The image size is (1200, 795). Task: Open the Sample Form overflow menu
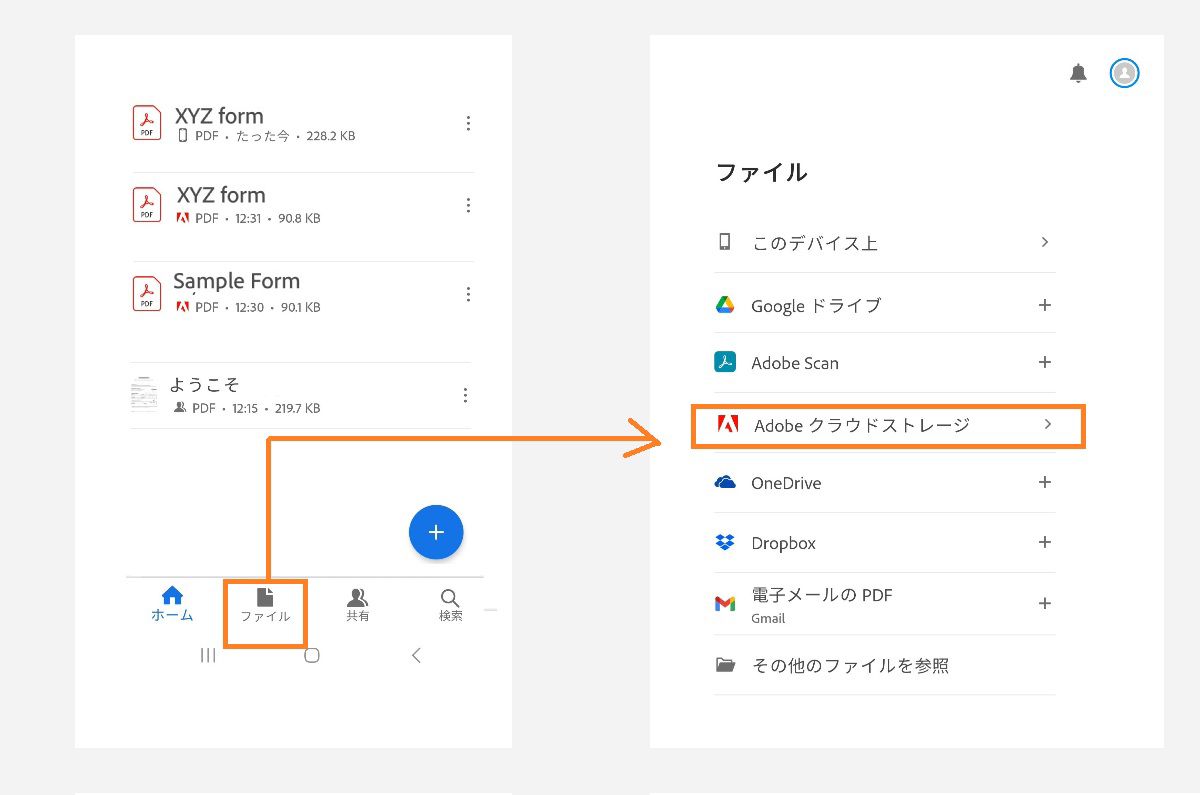[468, 293]
